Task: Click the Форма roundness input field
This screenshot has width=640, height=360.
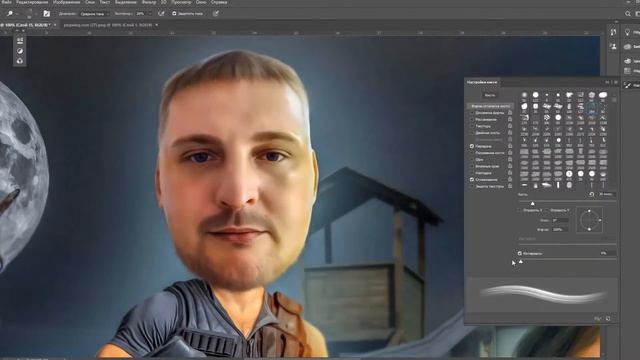Action: (x=560, y=230)
